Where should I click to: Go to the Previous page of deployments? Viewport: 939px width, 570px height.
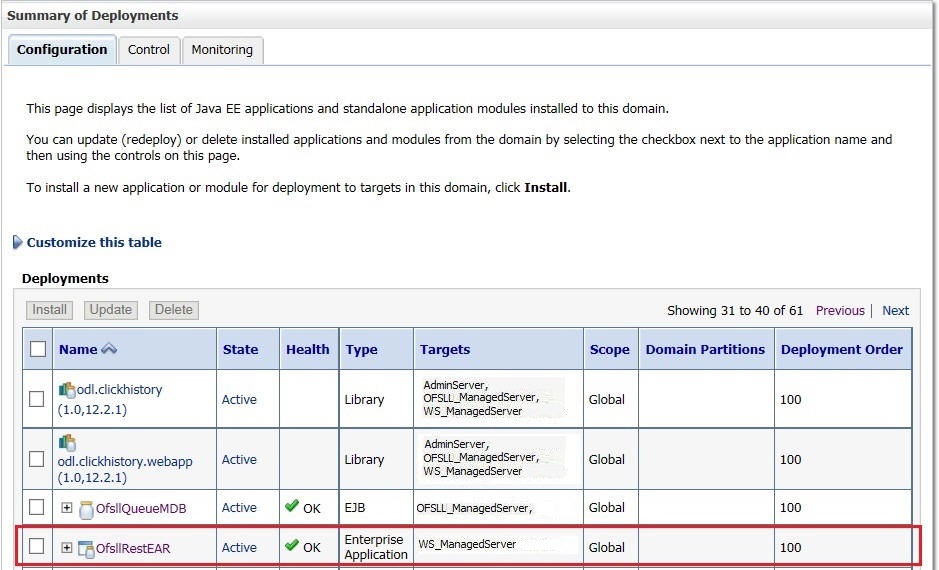(840, 311)
